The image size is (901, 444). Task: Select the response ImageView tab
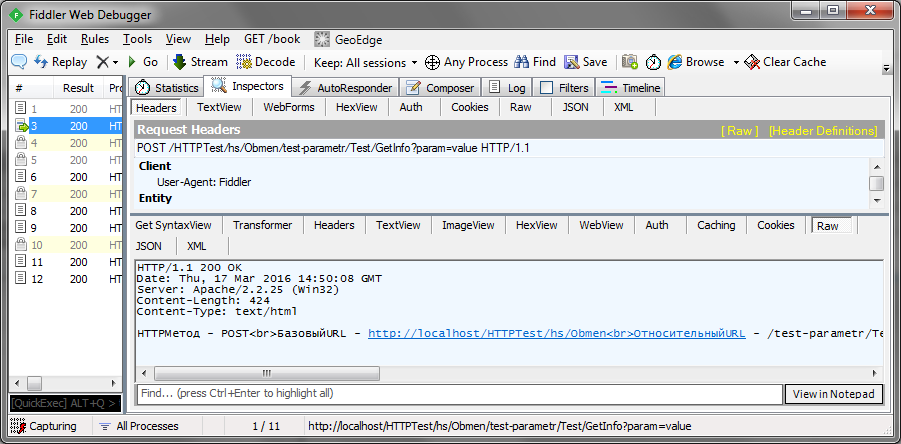coord(468,225)
